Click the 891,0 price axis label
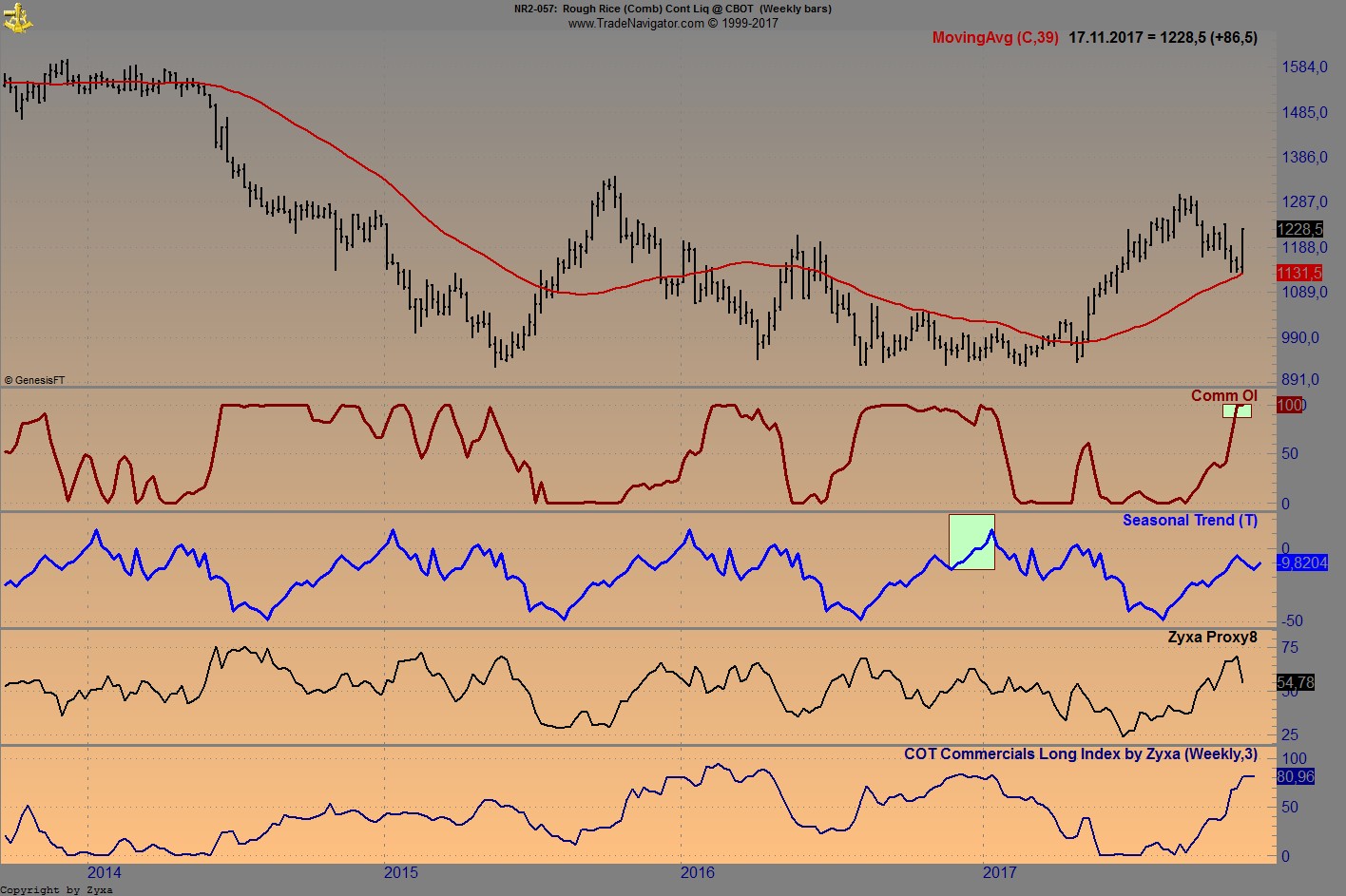This screenshot has height=896, width=1346. [x=1300, y=380]
